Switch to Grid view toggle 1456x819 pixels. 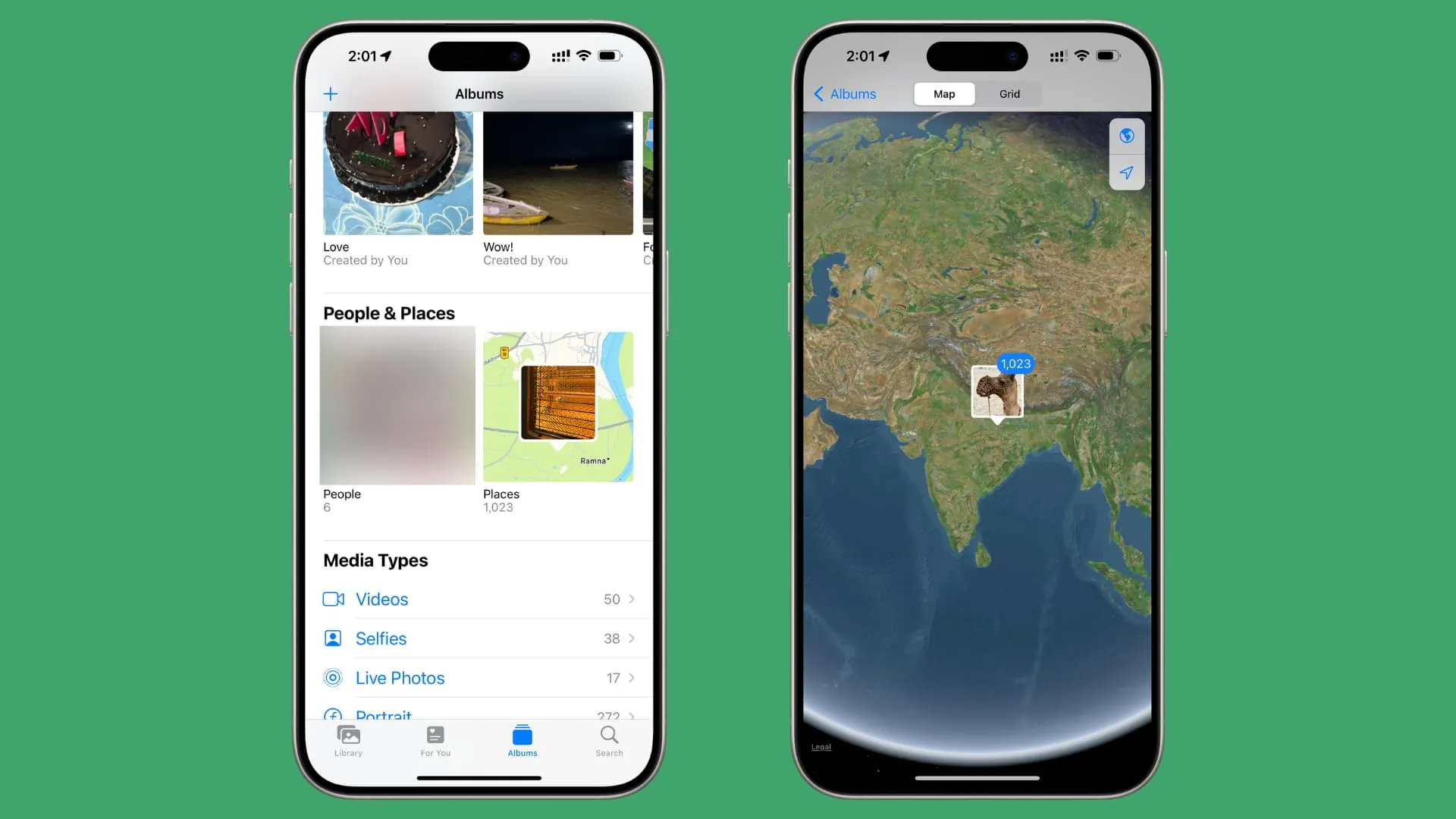(x=1009, y=93)
